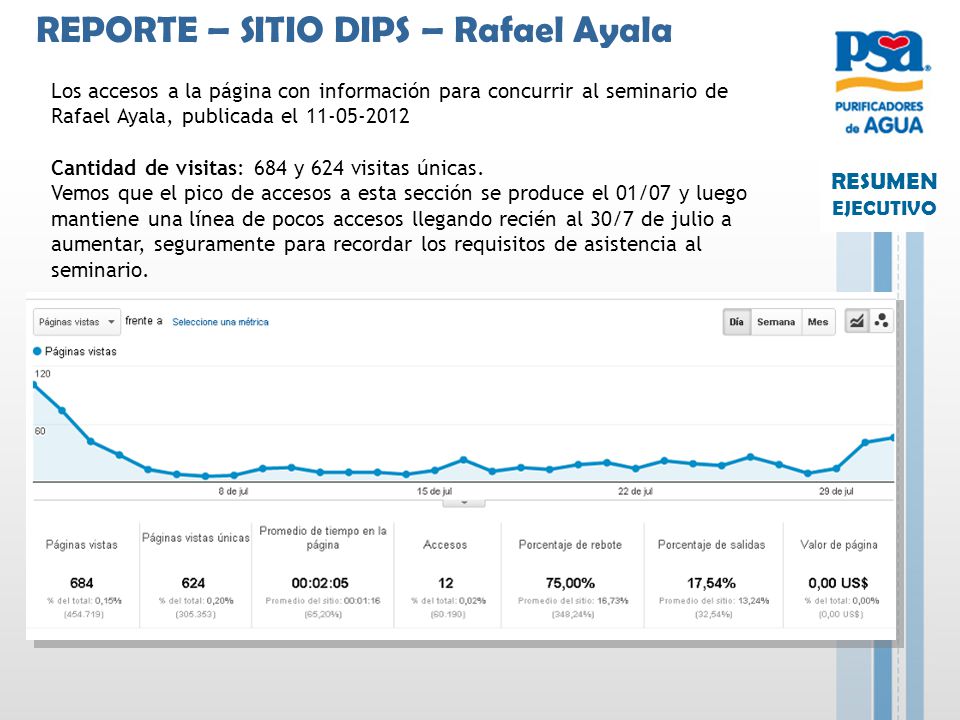The height and width of the screenshot is (720, 960).
Task: Click the last data point on chart
Action: (893, 437)
